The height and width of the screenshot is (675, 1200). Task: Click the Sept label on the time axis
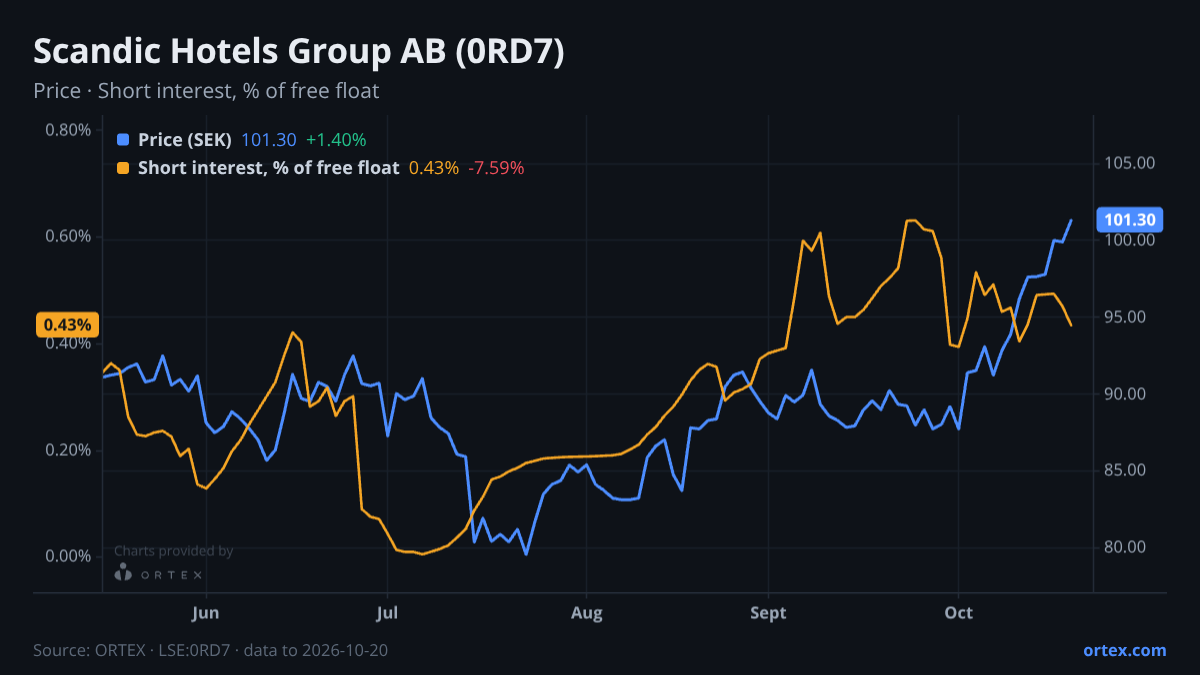pyautogui.click(x=768, y=613)
